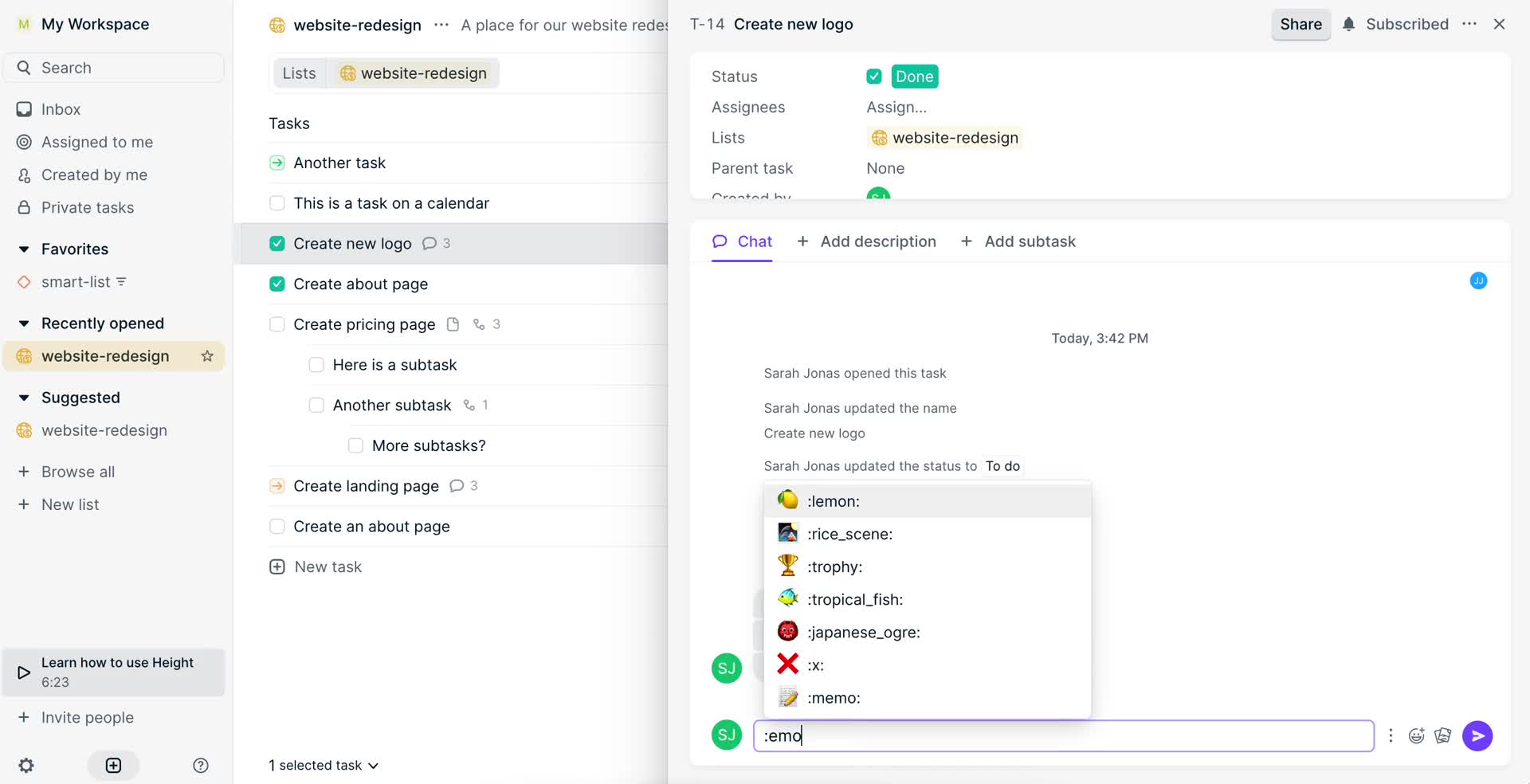Play Learn how to use Height video

(113, 672)
